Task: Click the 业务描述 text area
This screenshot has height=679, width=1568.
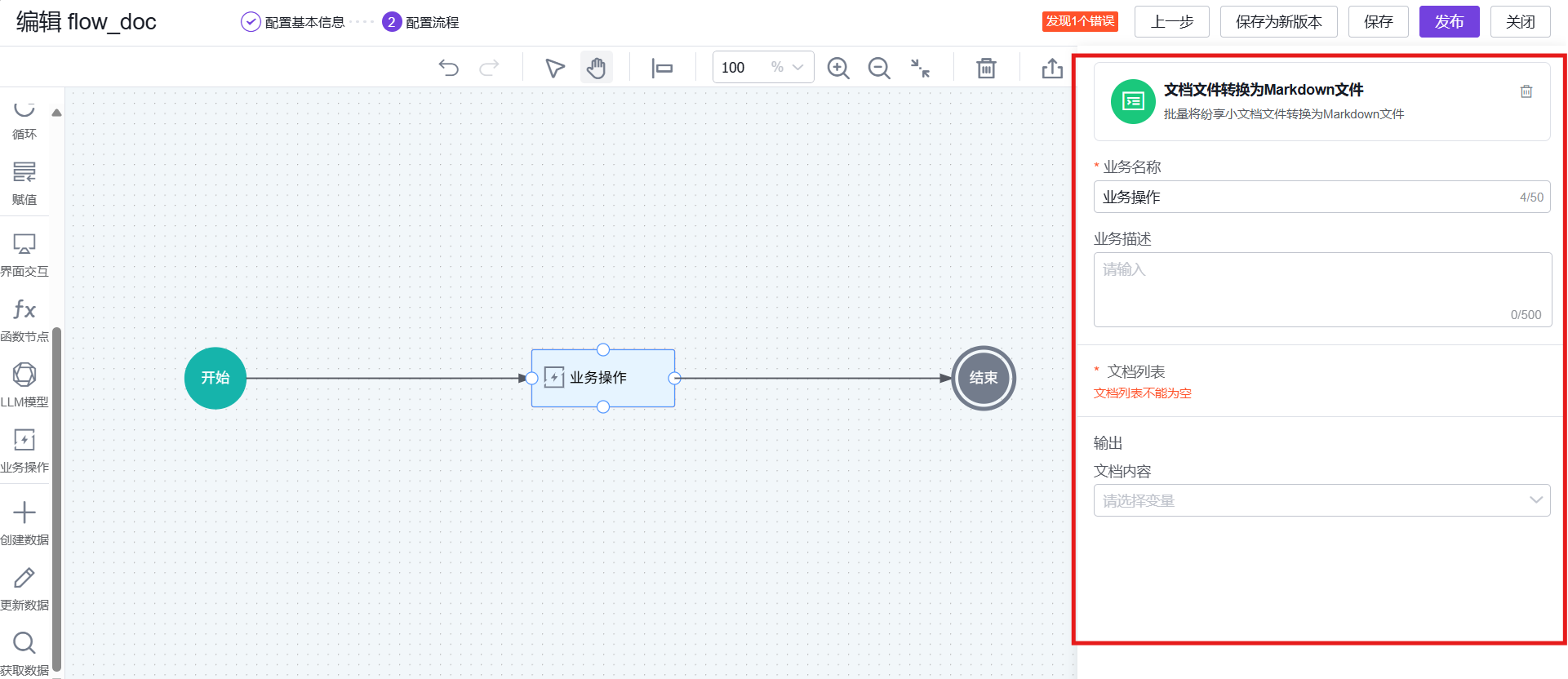Action: [1321, 290]
